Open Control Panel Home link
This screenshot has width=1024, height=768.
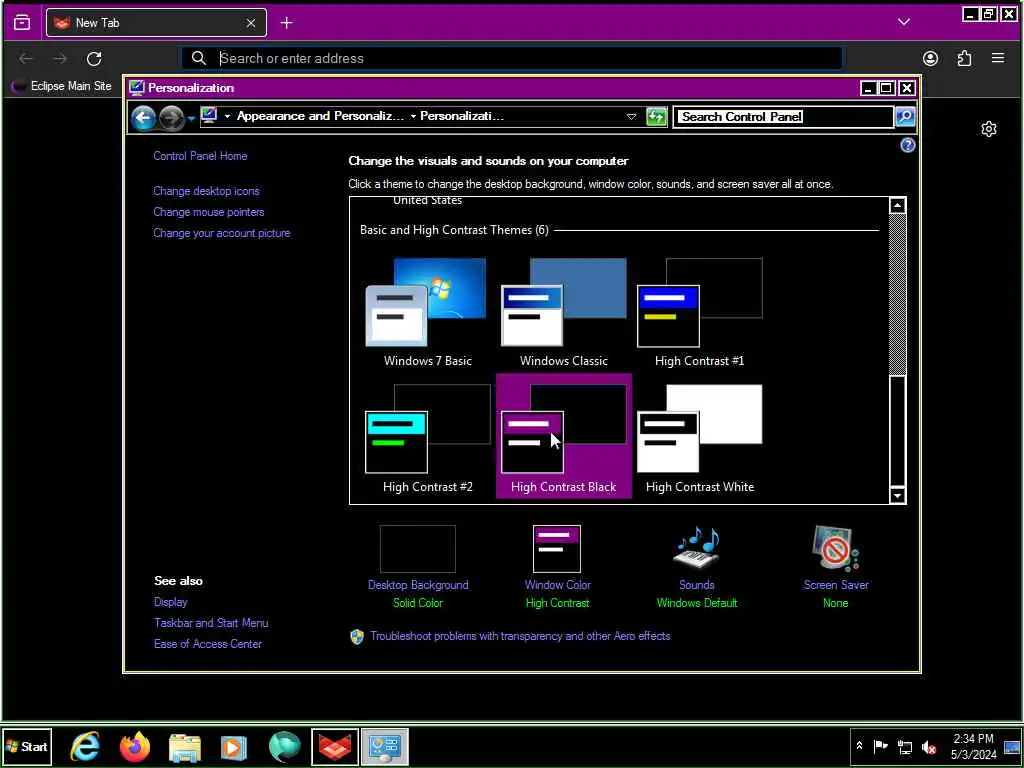coord(200,156)
